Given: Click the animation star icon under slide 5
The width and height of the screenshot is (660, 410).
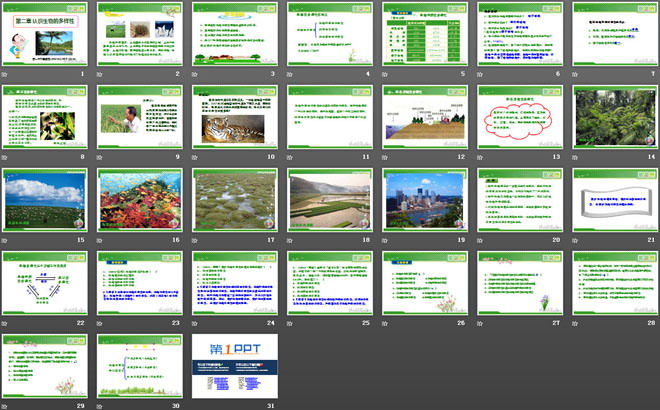Looking at the screenshot, I should coord(387,74).
